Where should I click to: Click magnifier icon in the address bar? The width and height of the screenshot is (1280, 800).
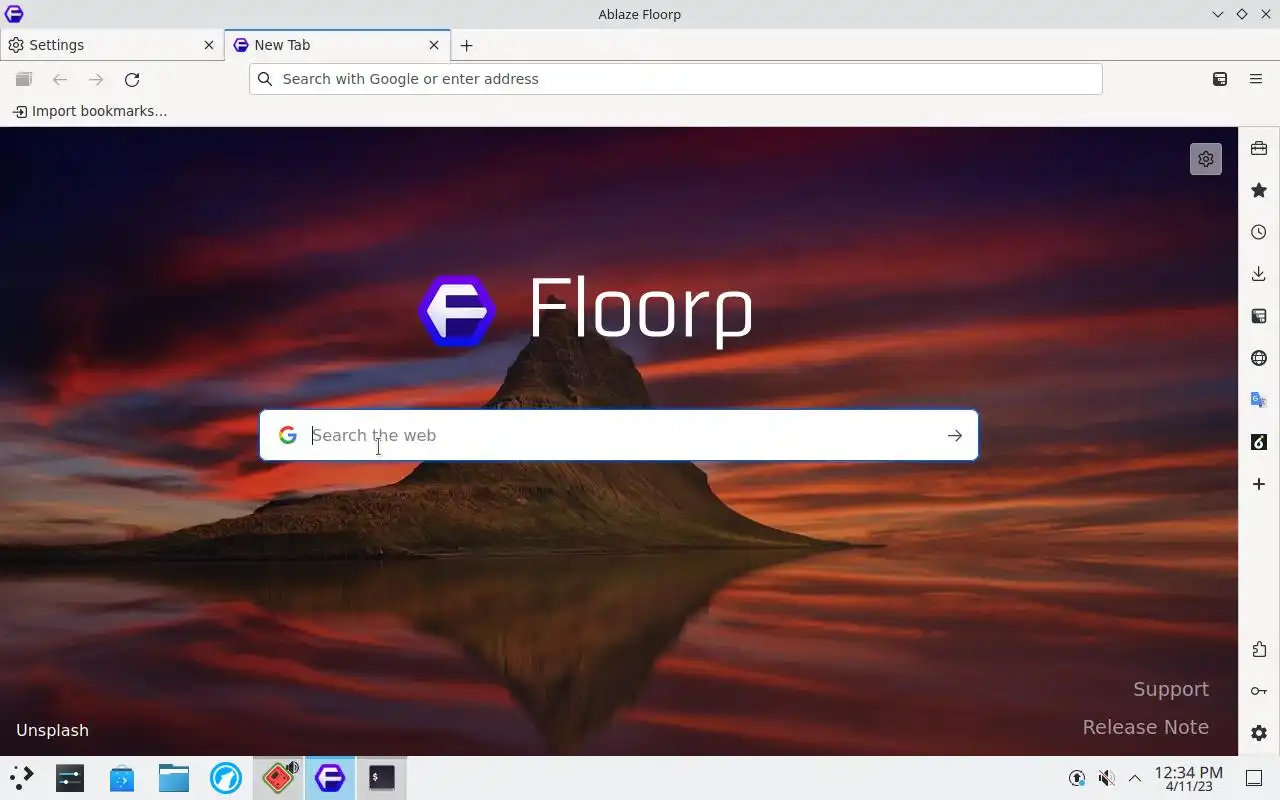(x=265, y=79)
